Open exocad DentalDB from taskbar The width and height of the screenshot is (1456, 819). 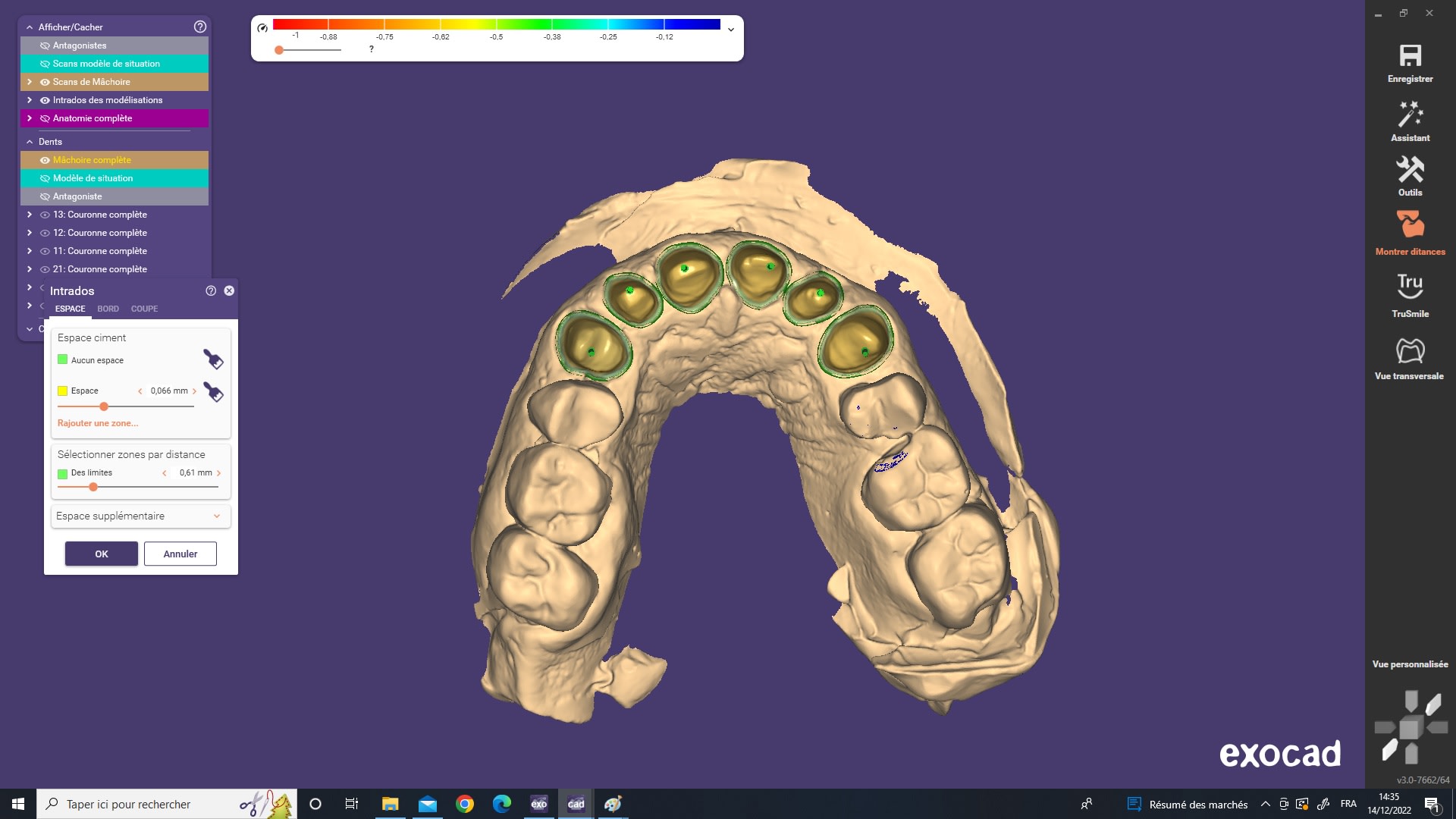coord(538,804)
